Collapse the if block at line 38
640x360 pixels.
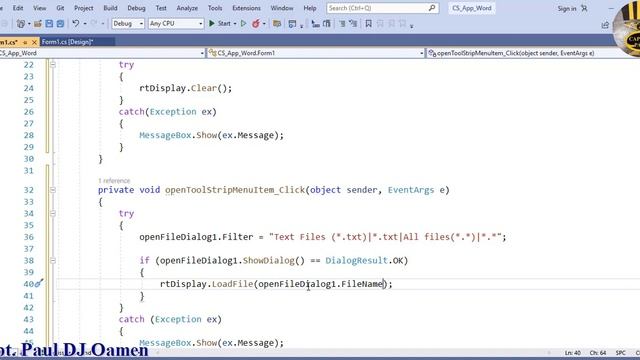pyautogui.click(x=53, y=260)
